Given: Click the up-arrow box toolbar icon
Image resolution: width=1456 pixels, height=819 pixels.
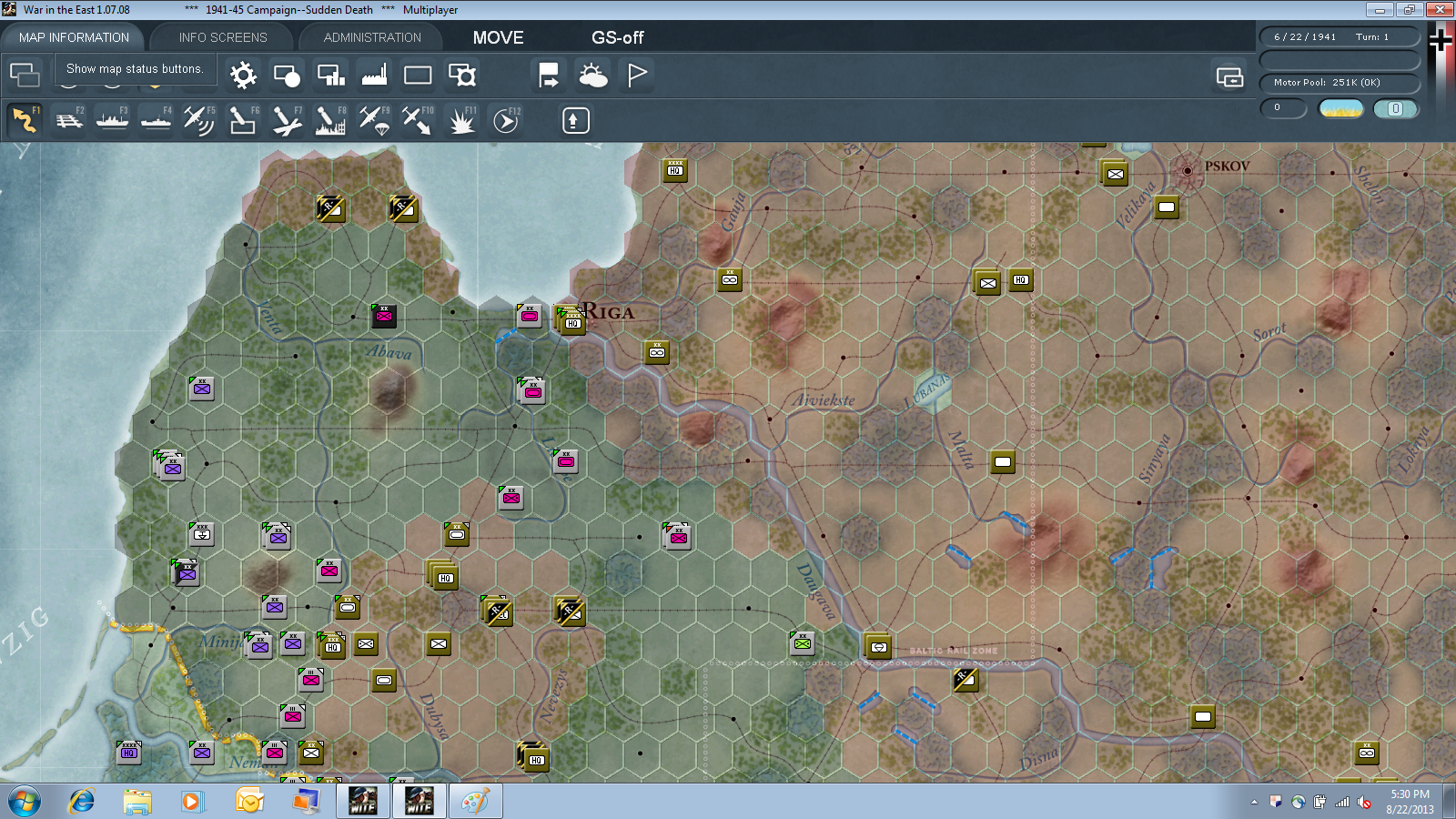Looking at the screenshot, I should pyautogui.click(x=575, y=120).
